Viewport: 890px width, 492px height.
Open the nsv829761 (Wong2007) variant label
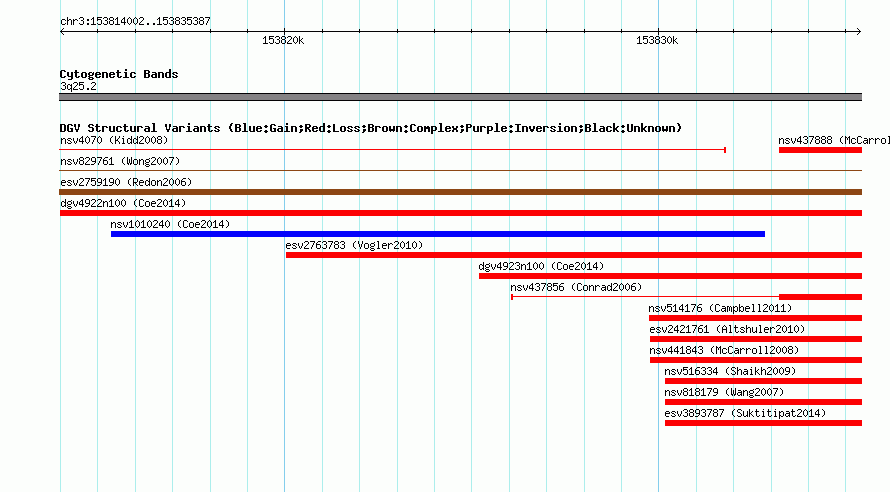[x=120, y=161]
